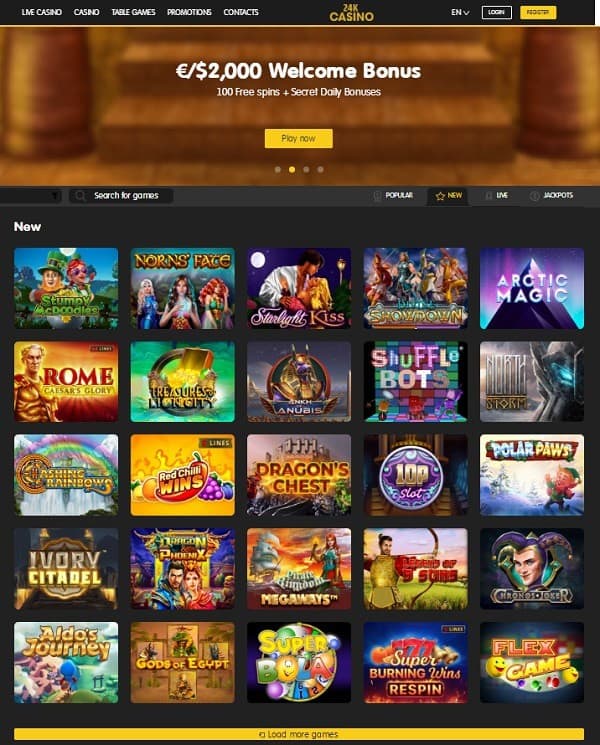Focus the Search for games field
Viewport: 600px width, 745px height.
(121, 196)
